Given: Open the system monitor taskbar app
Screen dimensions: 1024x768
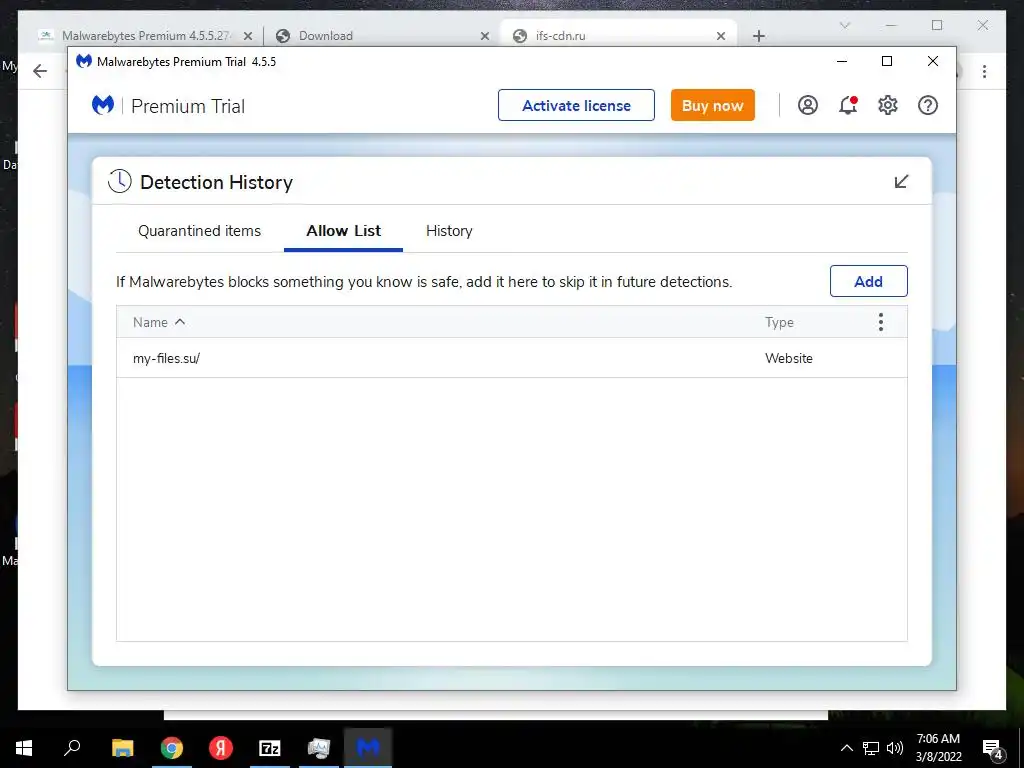Looking at the screenshot, I should click(x=319, y=748).
